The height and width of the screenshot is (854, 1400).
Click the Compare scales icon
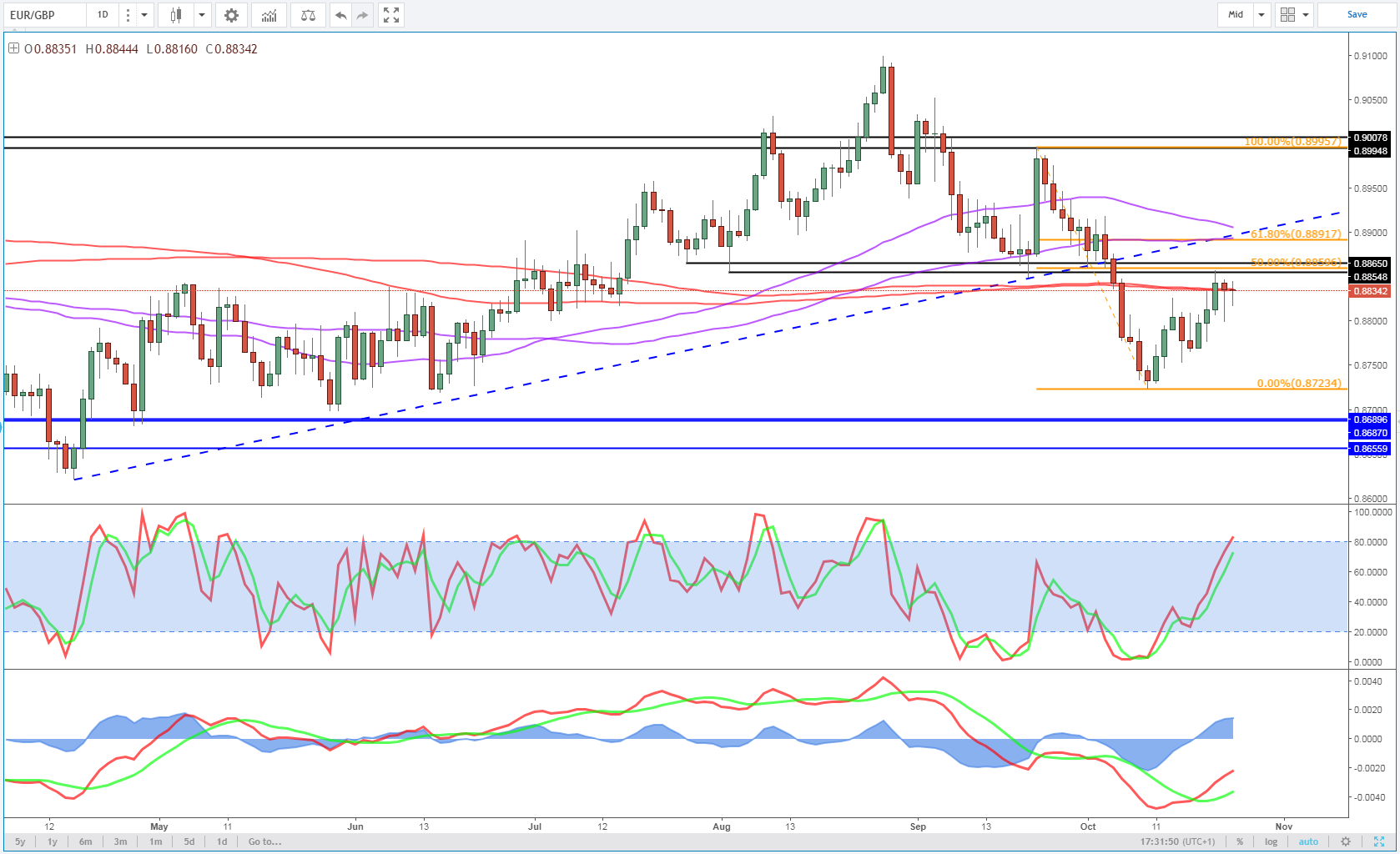(308, 15)
